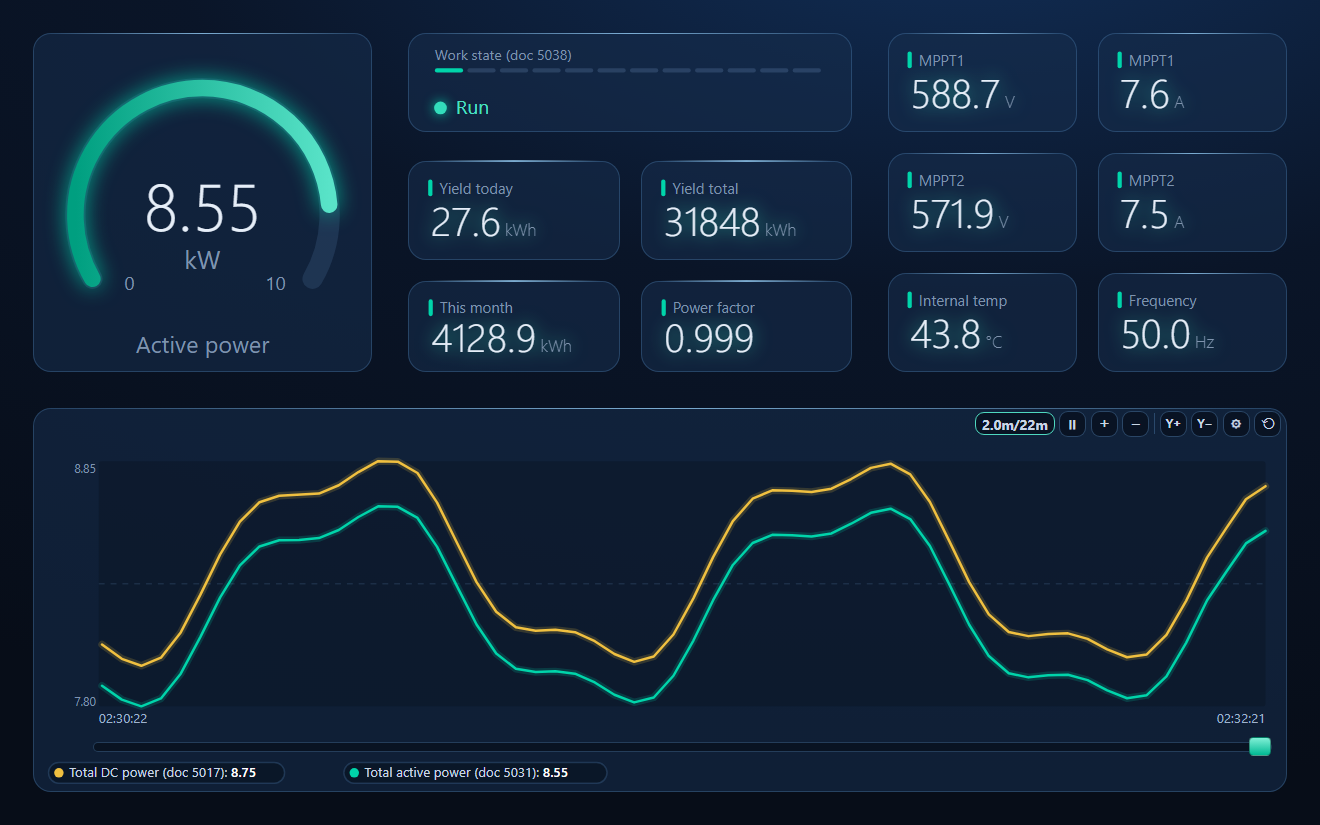Zoom out the chart time axis

click(1135, 424)
